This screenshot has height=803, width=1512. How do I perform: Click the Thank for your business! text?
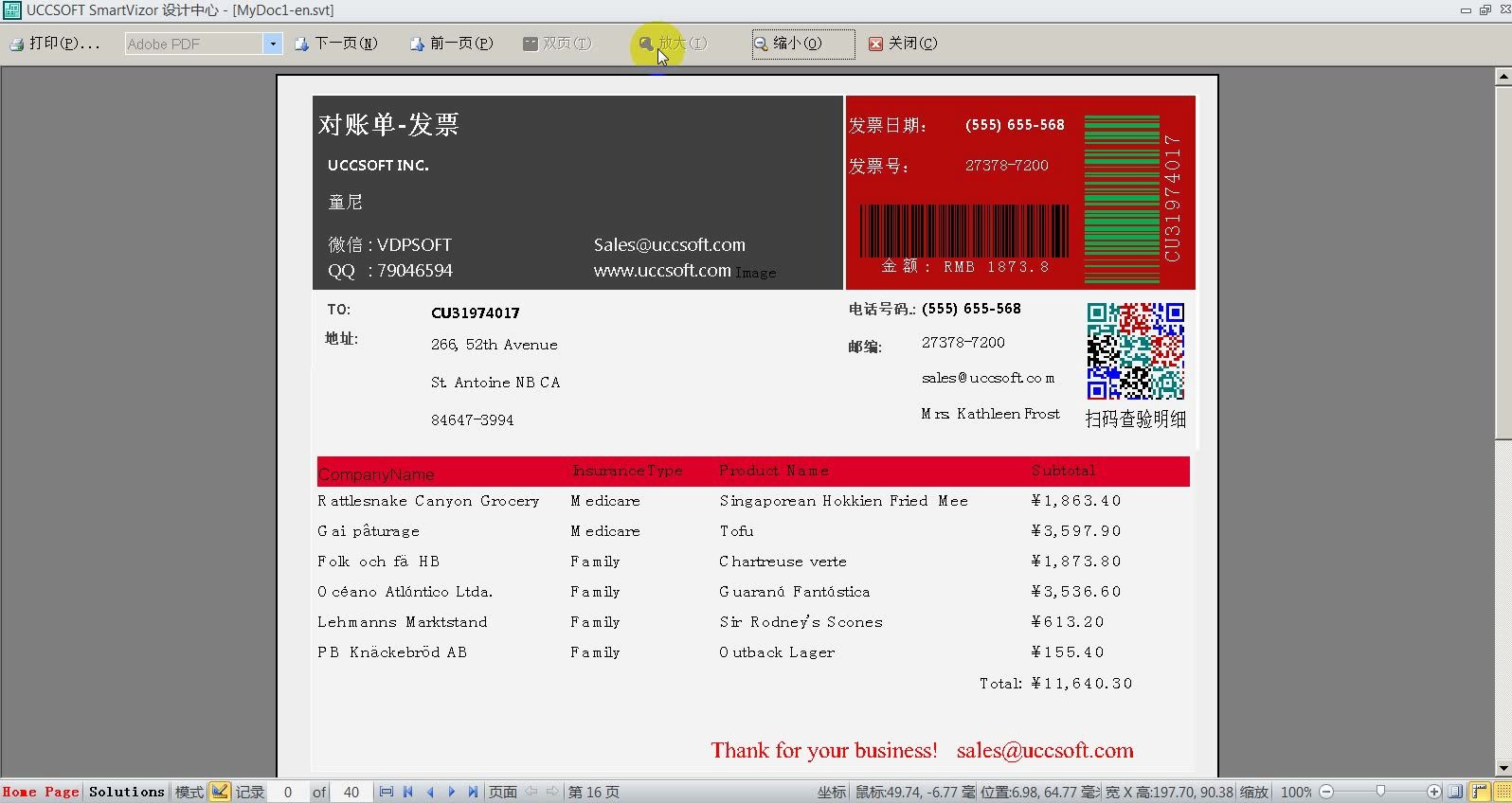tap(824, 751)
